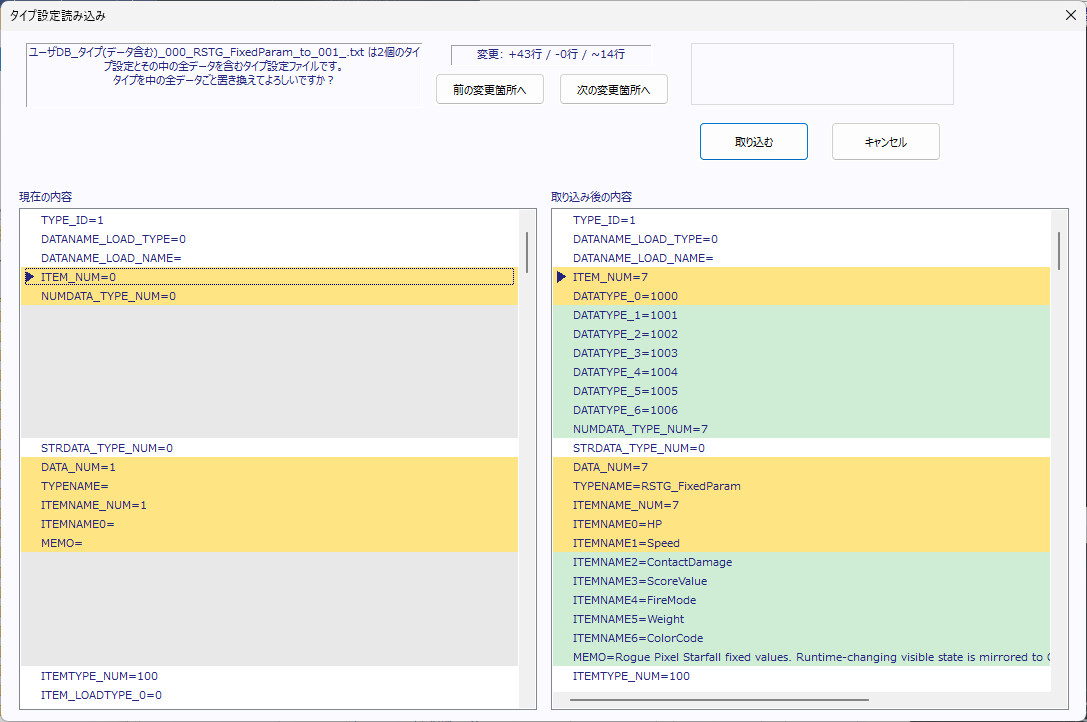Viewport: 1087px width, 722px height.
Task: Select DATA_NUM=1 row
Action: click(269, 467)
